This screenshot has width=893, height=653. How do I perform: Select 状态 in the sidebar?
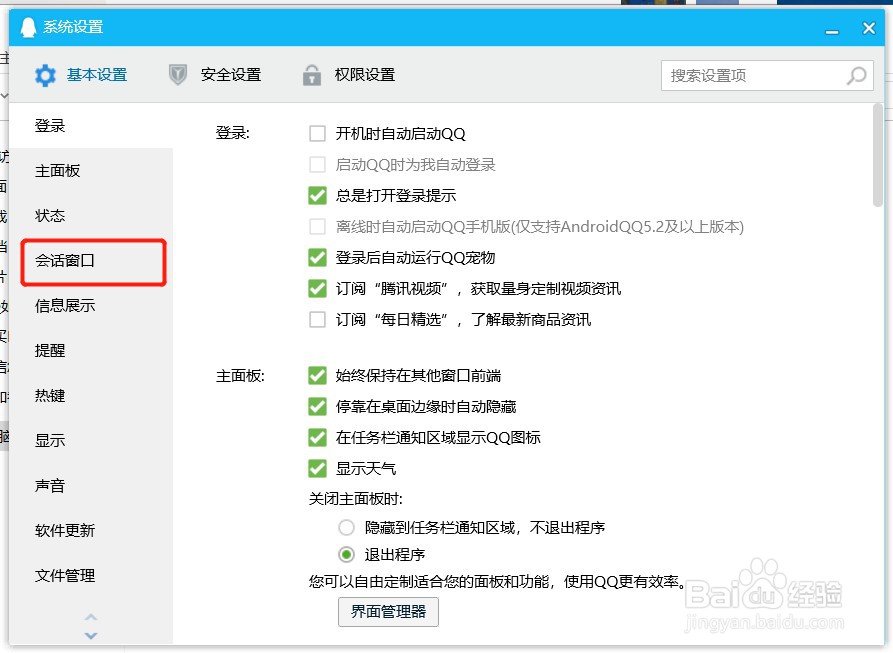point(91,216)
